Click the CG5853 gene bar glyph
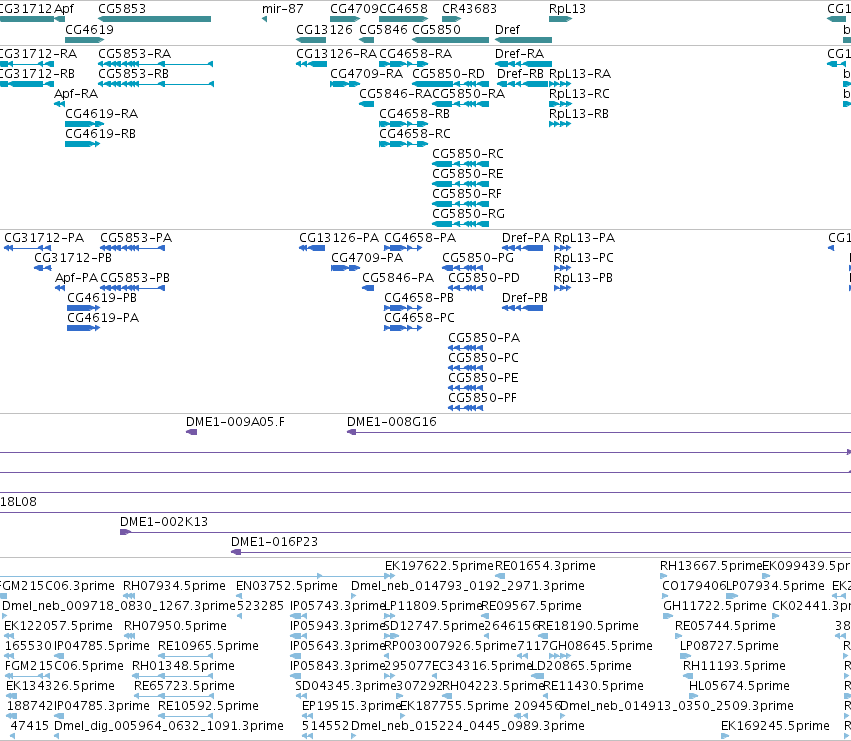Viewport: 851px width, 741px height. 155,20
